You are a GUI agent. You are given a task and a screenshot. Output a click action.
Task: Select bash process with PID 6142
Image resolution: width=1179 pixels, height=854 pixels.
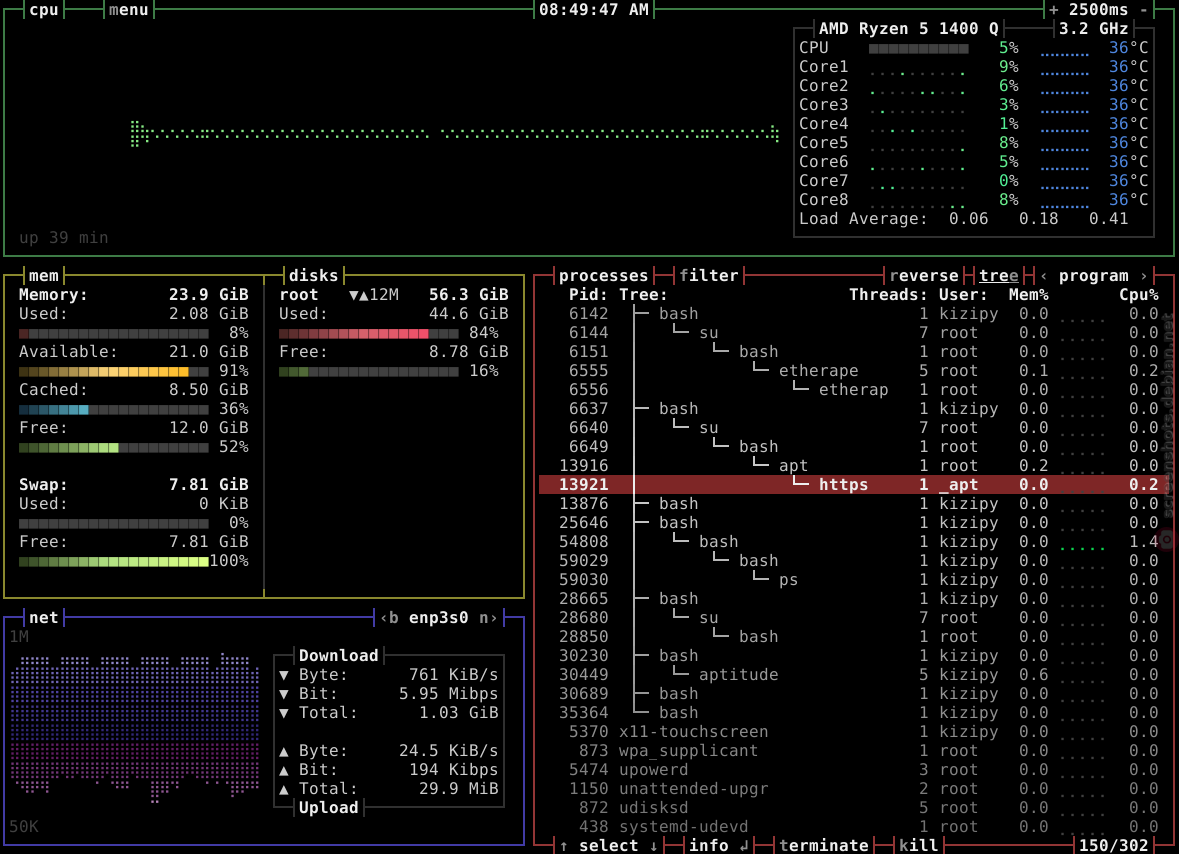(849, 313)
